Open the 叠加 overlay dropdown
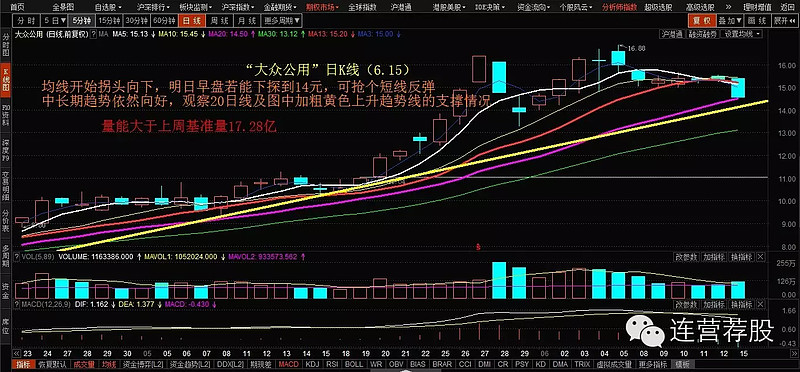Screen dimensions: 800x372 (x=730, y=20)
